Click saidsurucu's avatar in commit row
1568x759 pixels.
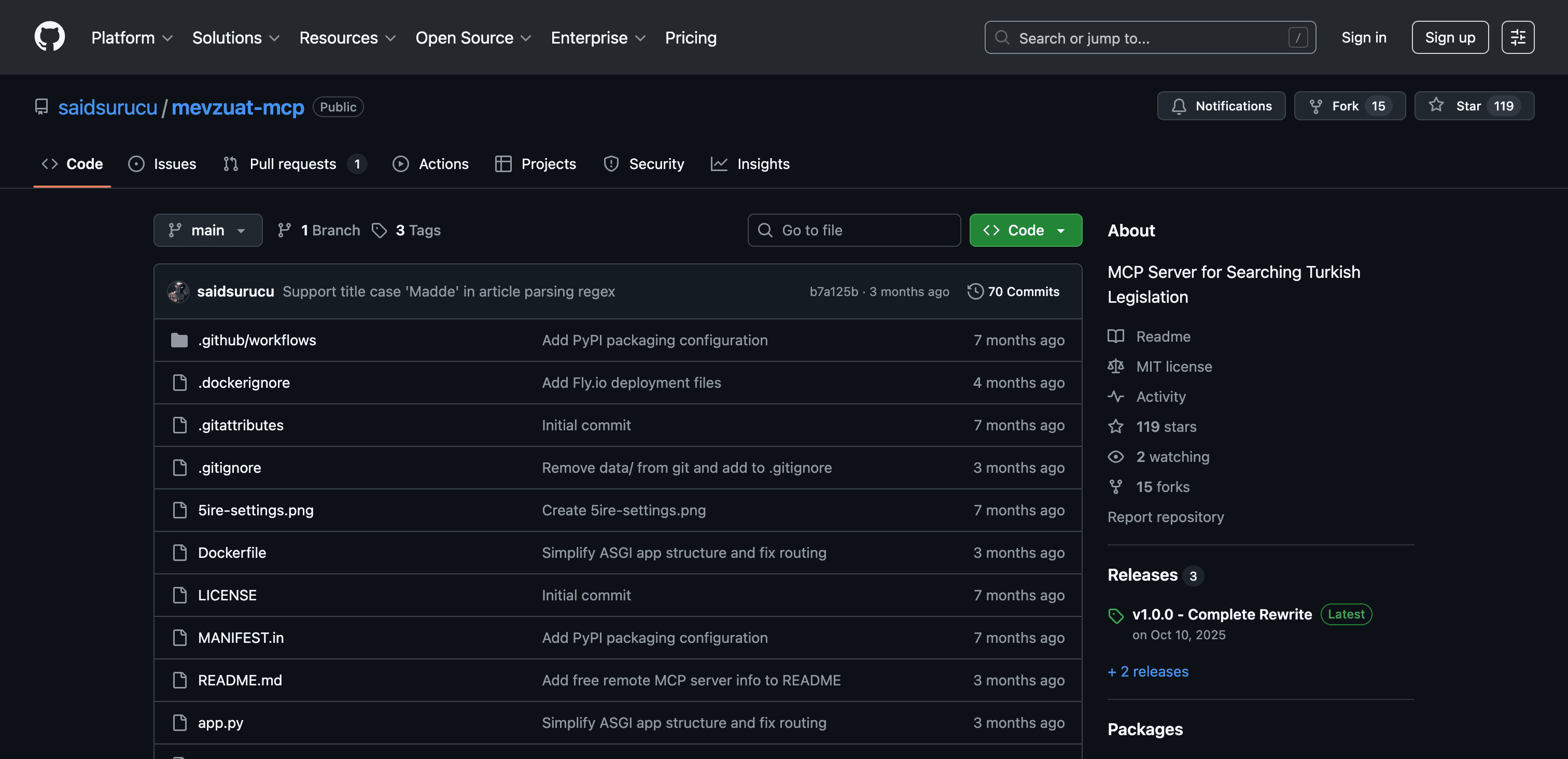tap(178, 291)
